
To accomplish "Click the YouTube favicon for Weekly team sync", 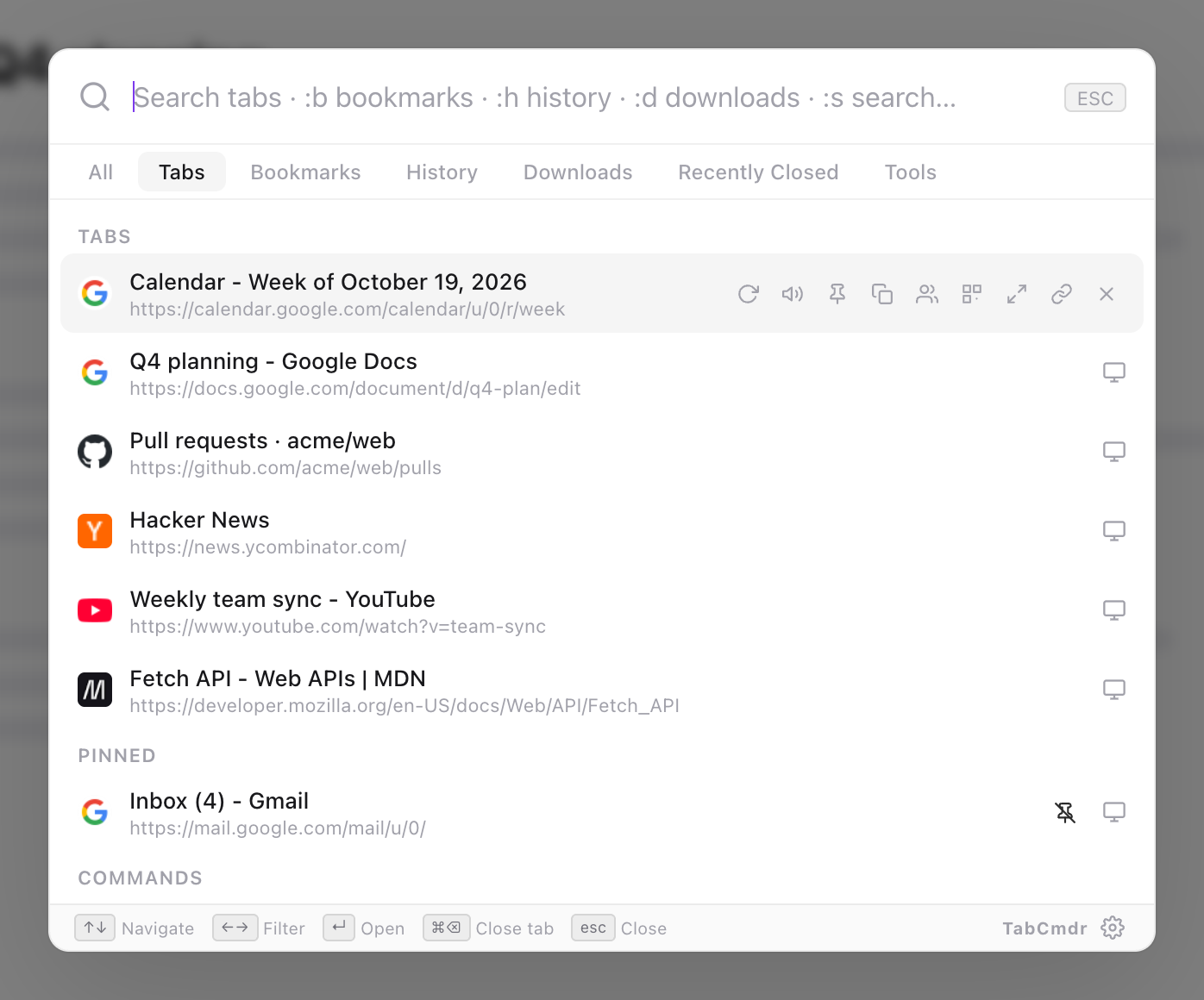I will (x=95, y=610).
